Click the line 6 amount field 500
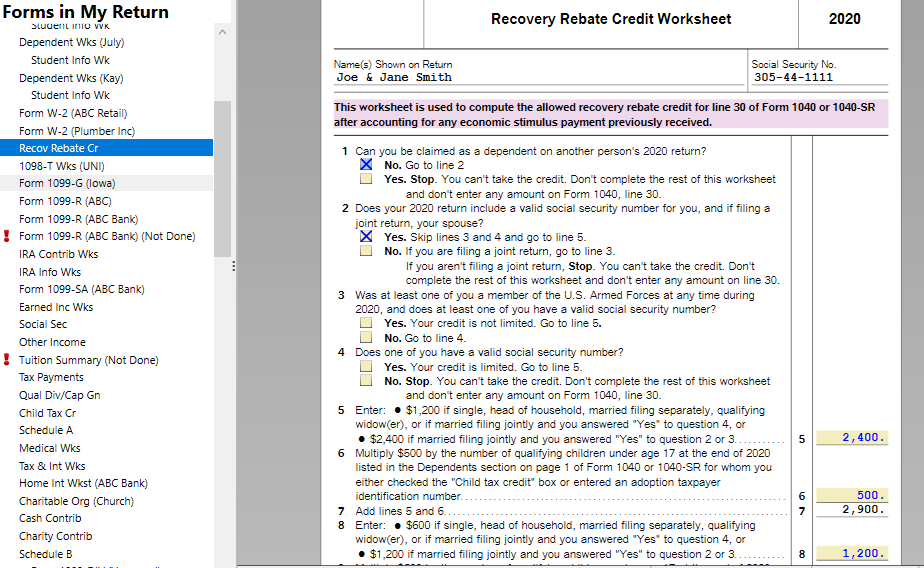Viewport: 924px width, 568px height. (x=852, y=495)
